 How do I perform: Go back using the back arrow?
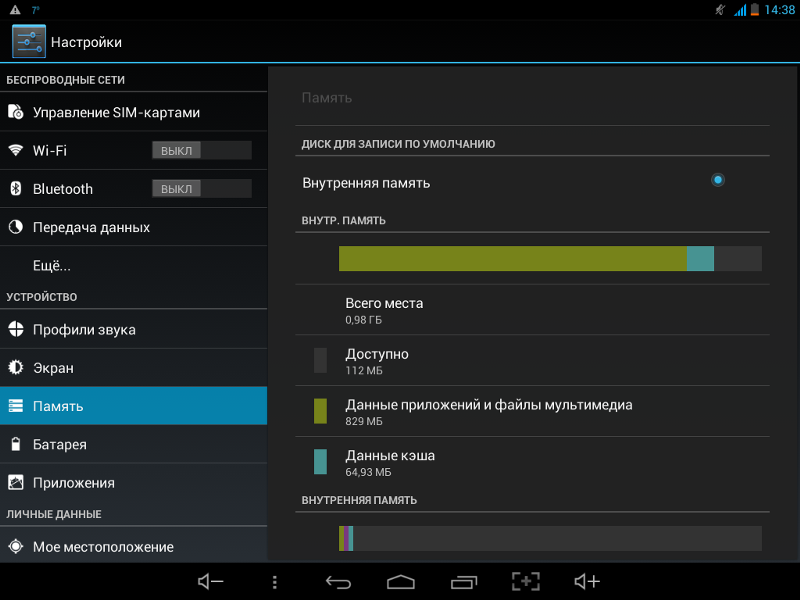tap(338, 582)
